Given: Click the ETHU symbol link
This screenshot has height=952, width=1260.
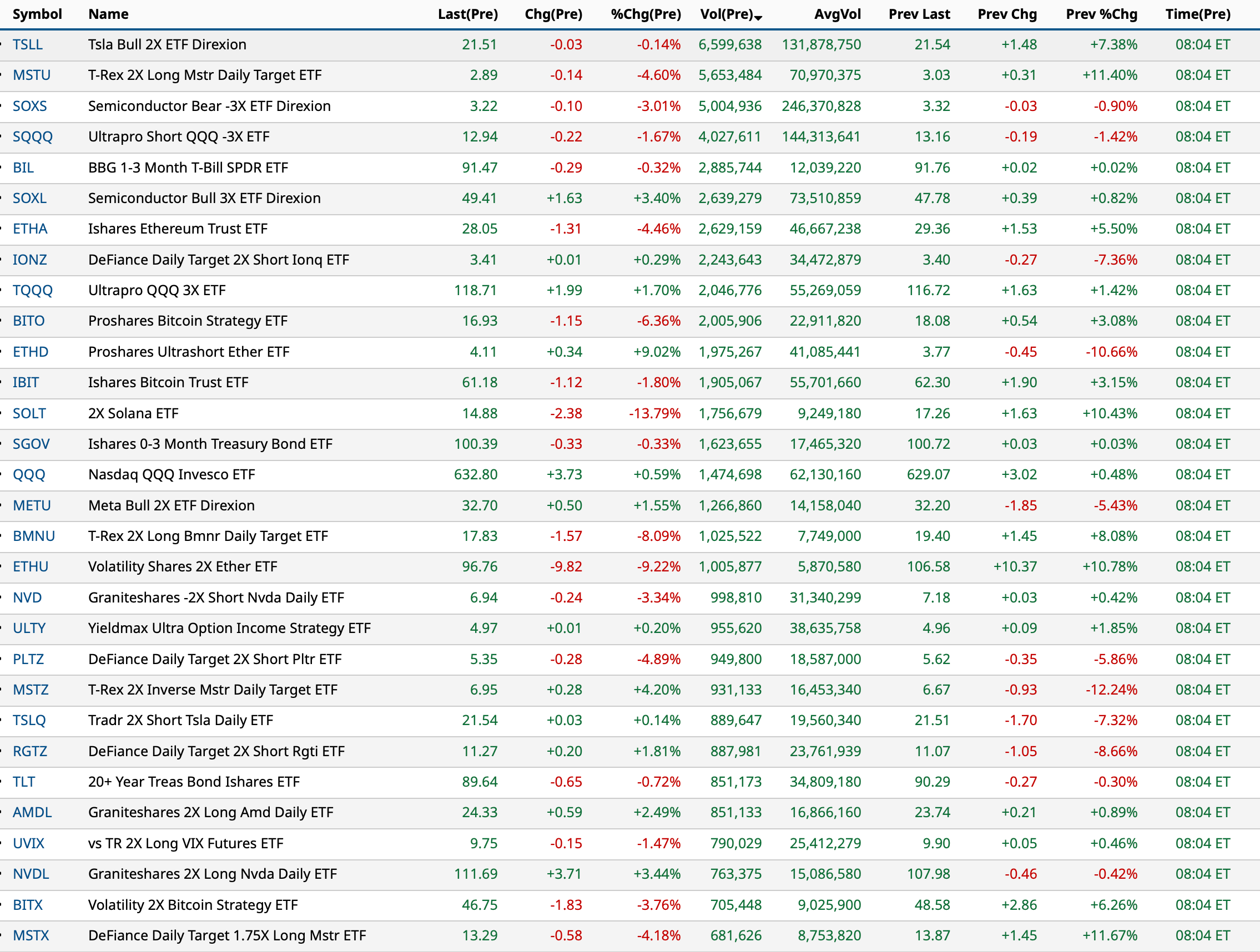Looking at the screenshot, I should tap(30, 567).
